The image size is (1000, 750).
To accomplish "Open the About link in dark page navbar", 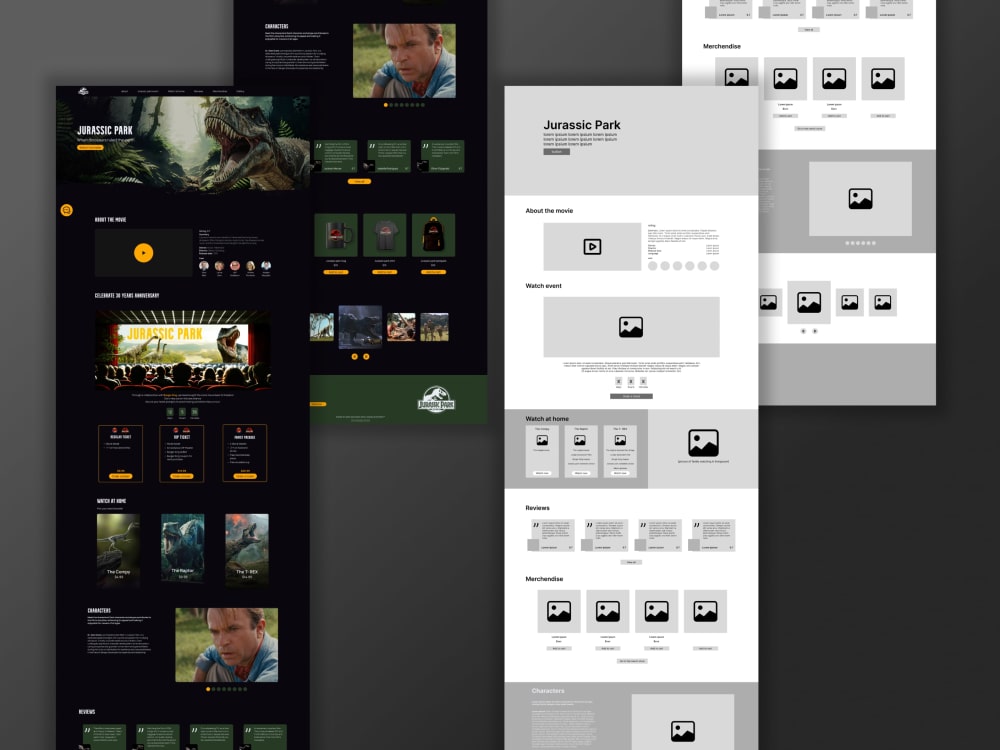I will pos(124,91).
